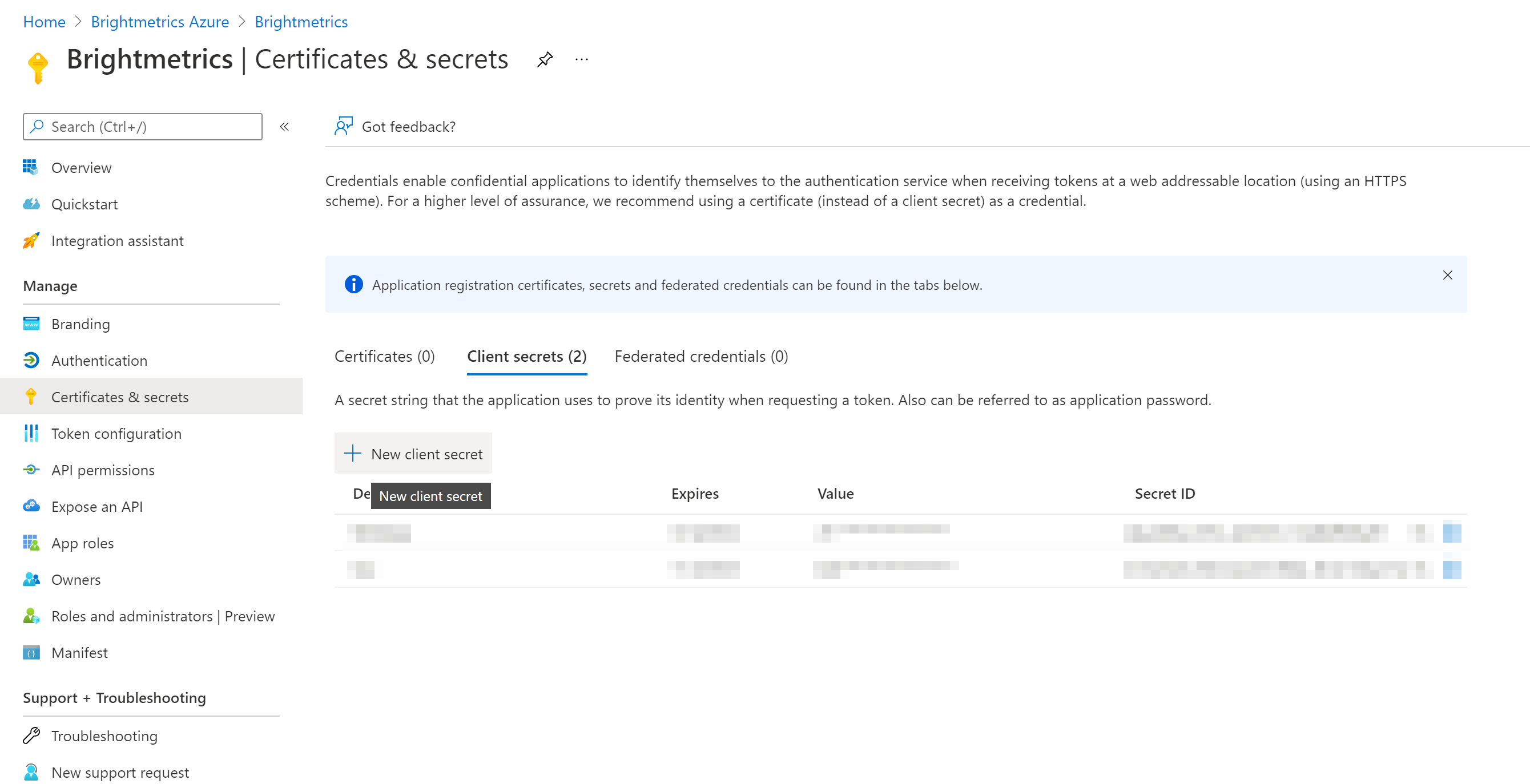This screenshot has width=1530, height=784.
Task: Click the Owners people icon
Action: point(31,579)
